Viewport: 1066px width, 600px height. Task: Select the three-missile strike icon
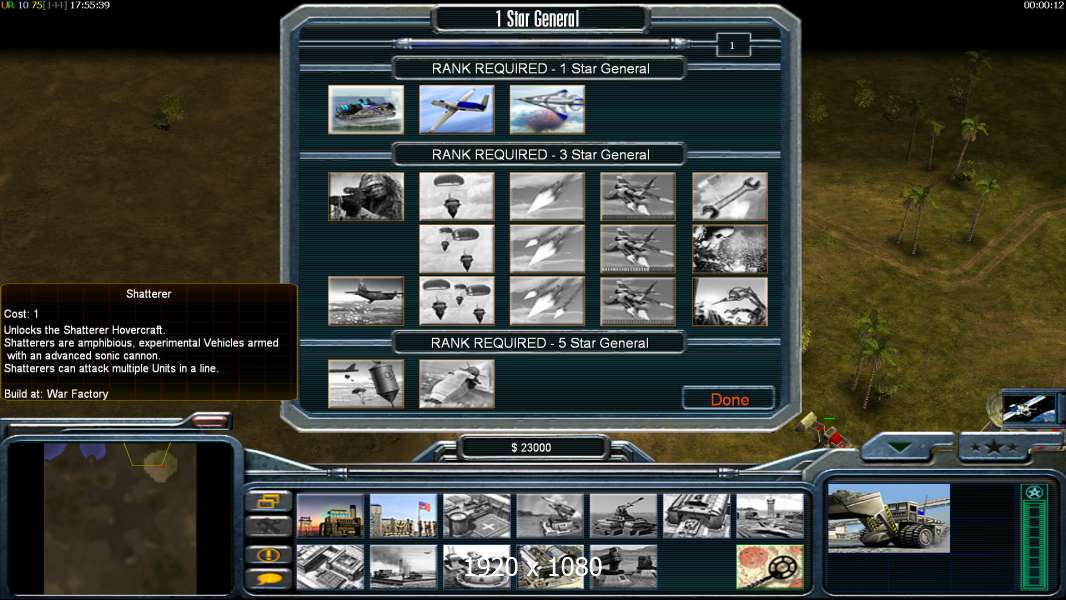(547, 300)
